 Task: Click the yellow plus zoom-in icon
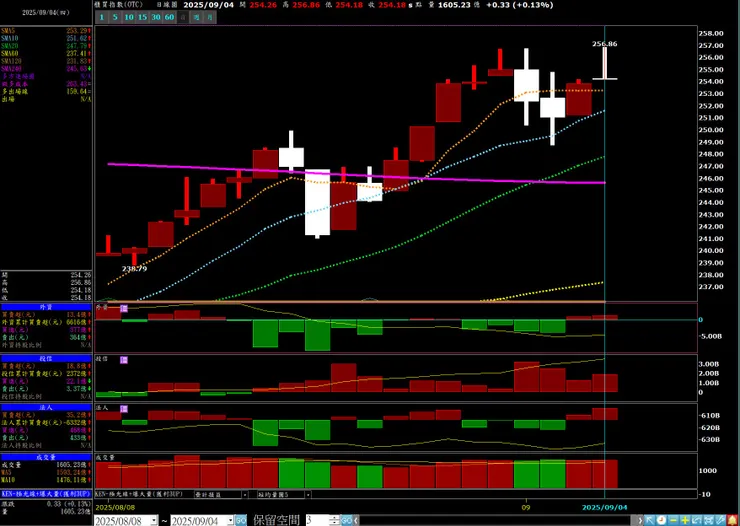[685, 520]
